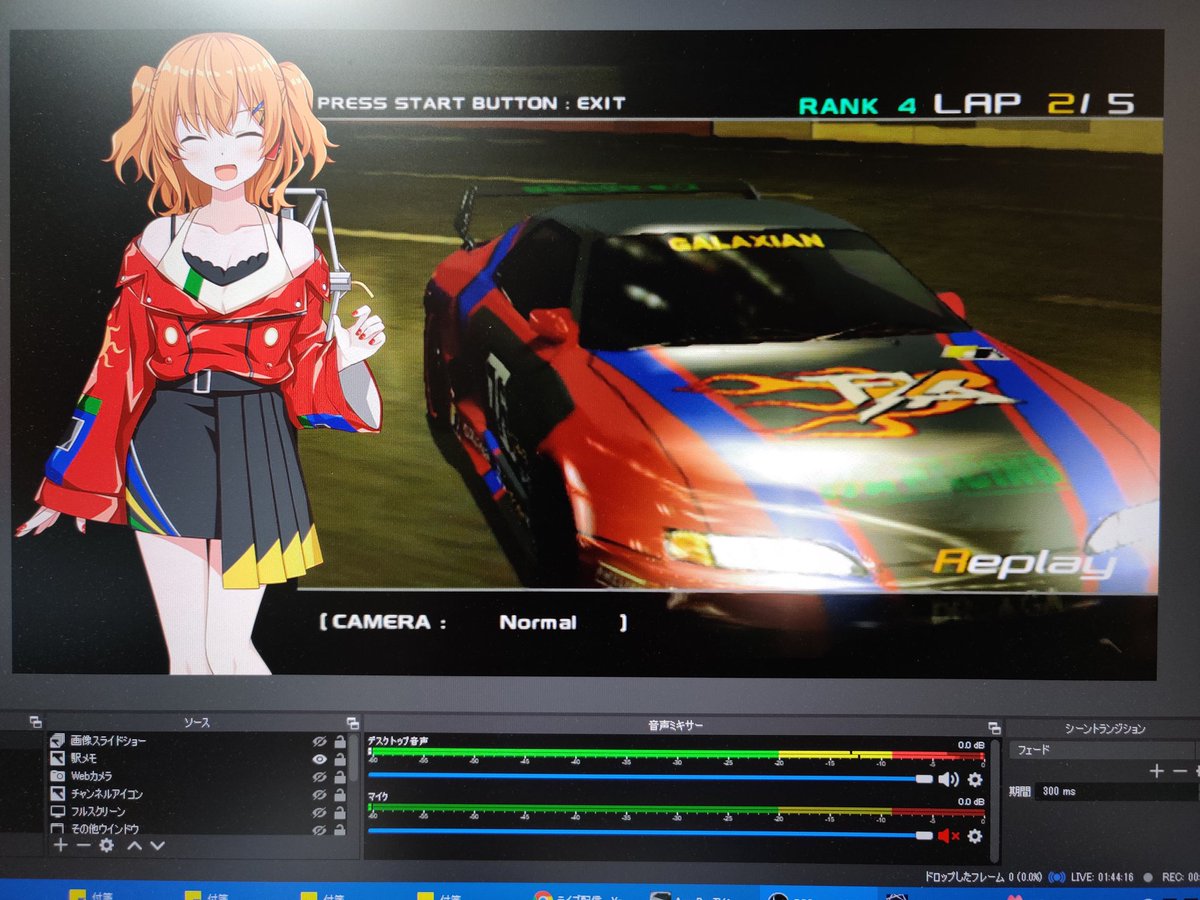The width and height of the screenshot is (1200, 900).
Task: Click the チャンネルアイコン image source icon
Action: tap(58, 794)
